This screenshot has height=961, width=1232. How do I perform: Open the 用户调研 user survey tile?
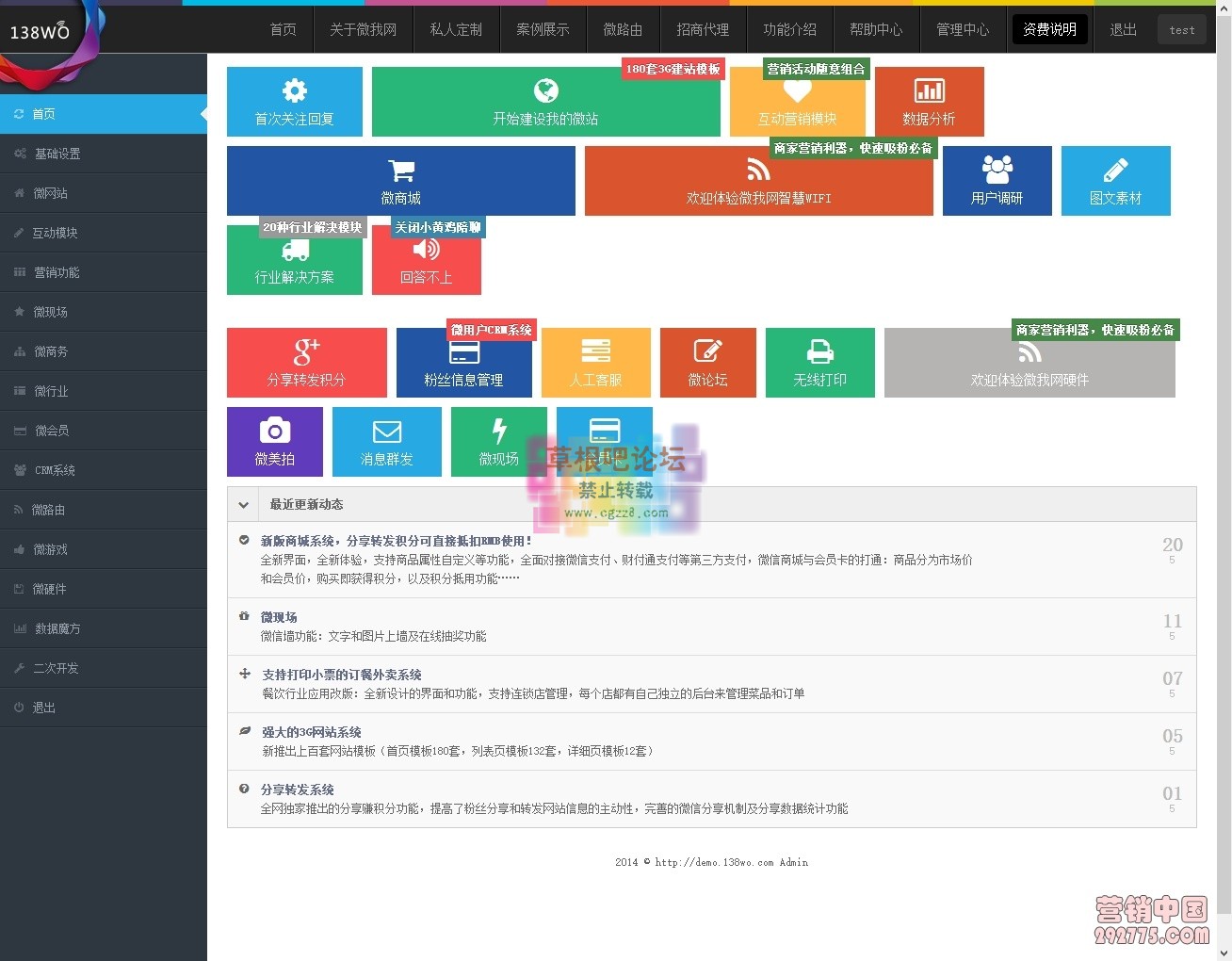pos(997,180)
